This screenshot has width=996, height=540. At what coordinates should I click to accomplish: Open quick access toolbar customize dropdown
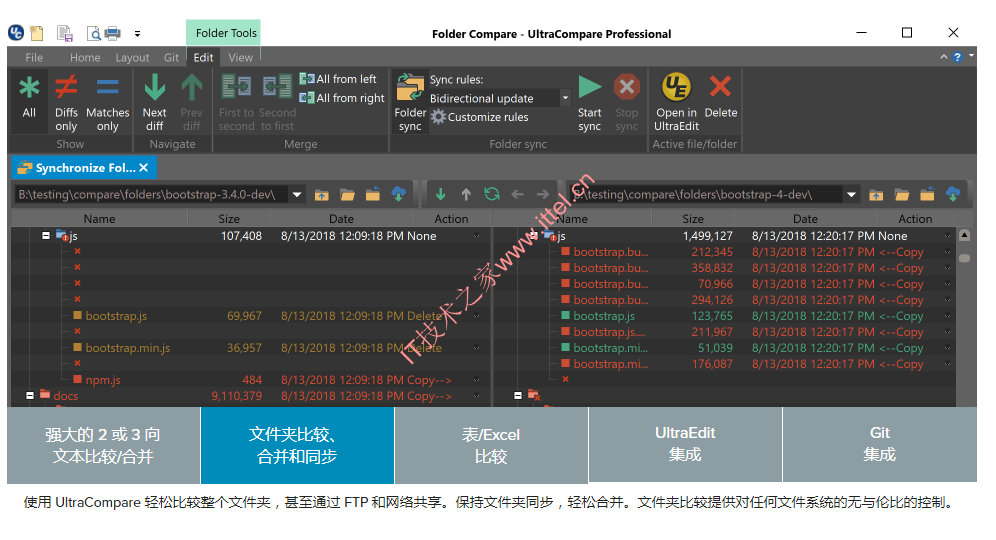click(x=137, y=34)
